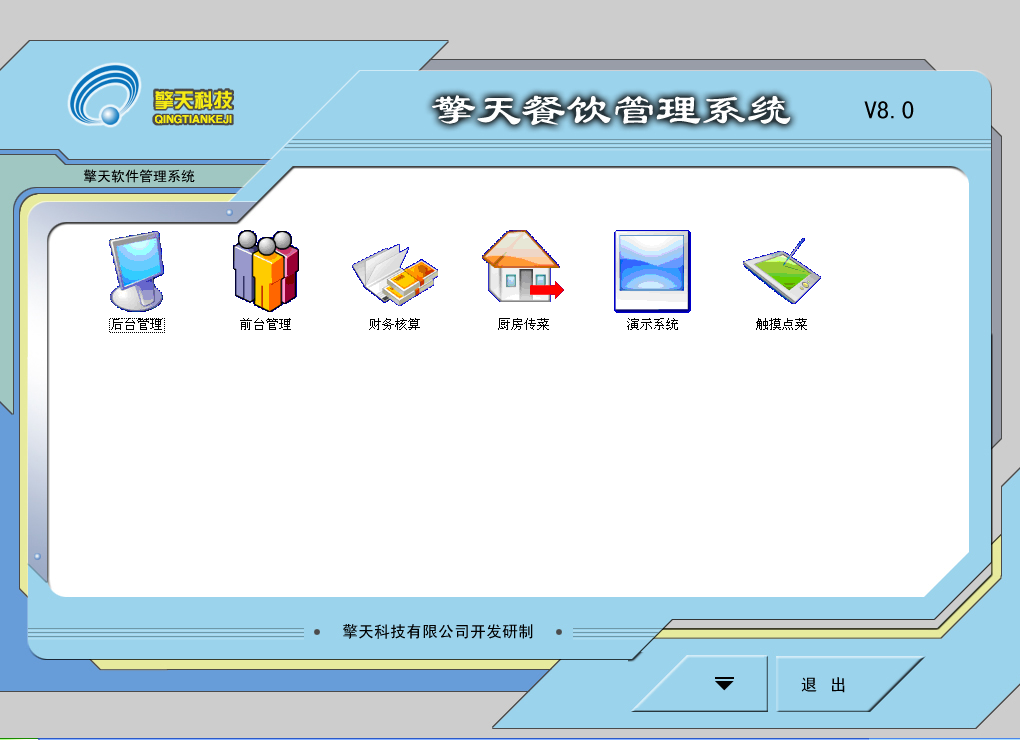Expand the down-arrow button beside 退出
Screen dimensions: 1020x740
pyautogui.click(x=724, y=684)
